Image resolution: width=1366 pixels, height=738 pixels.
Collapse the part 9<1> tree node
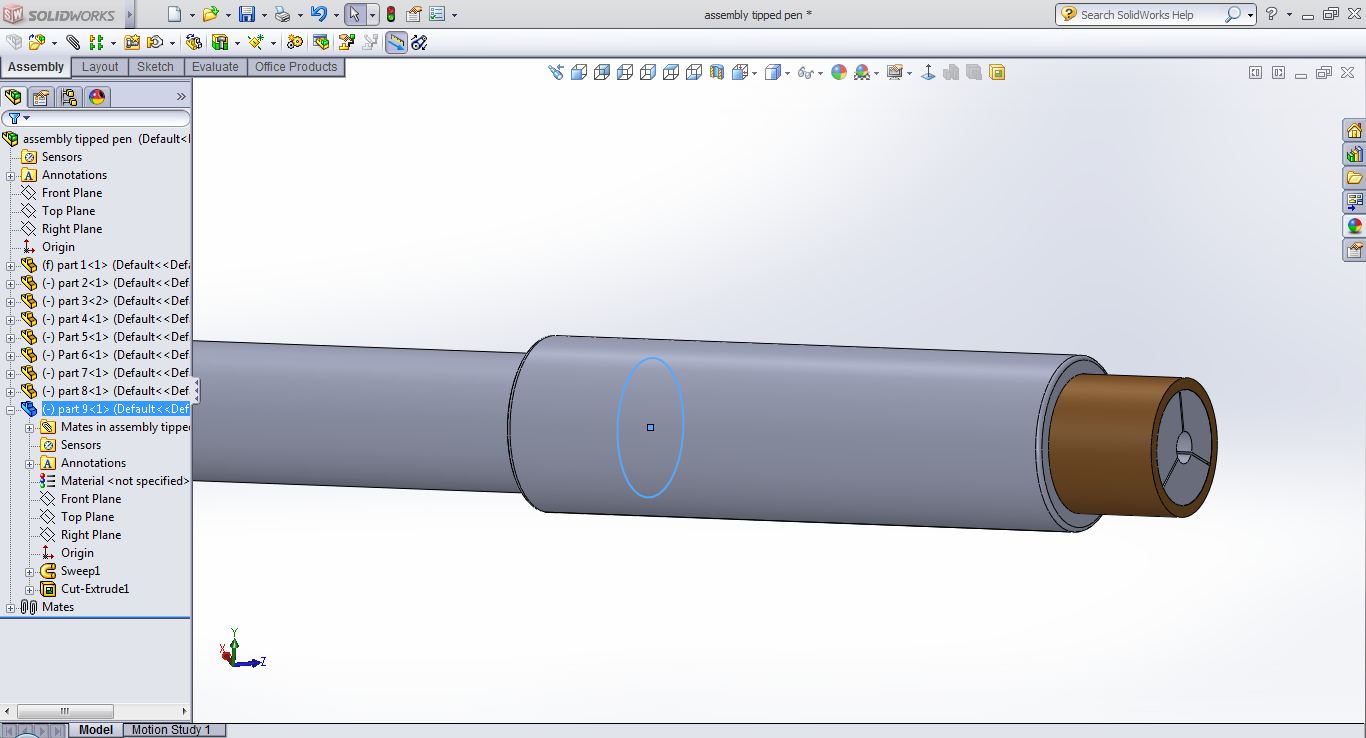pyautogui.click(x=10, y=409)
